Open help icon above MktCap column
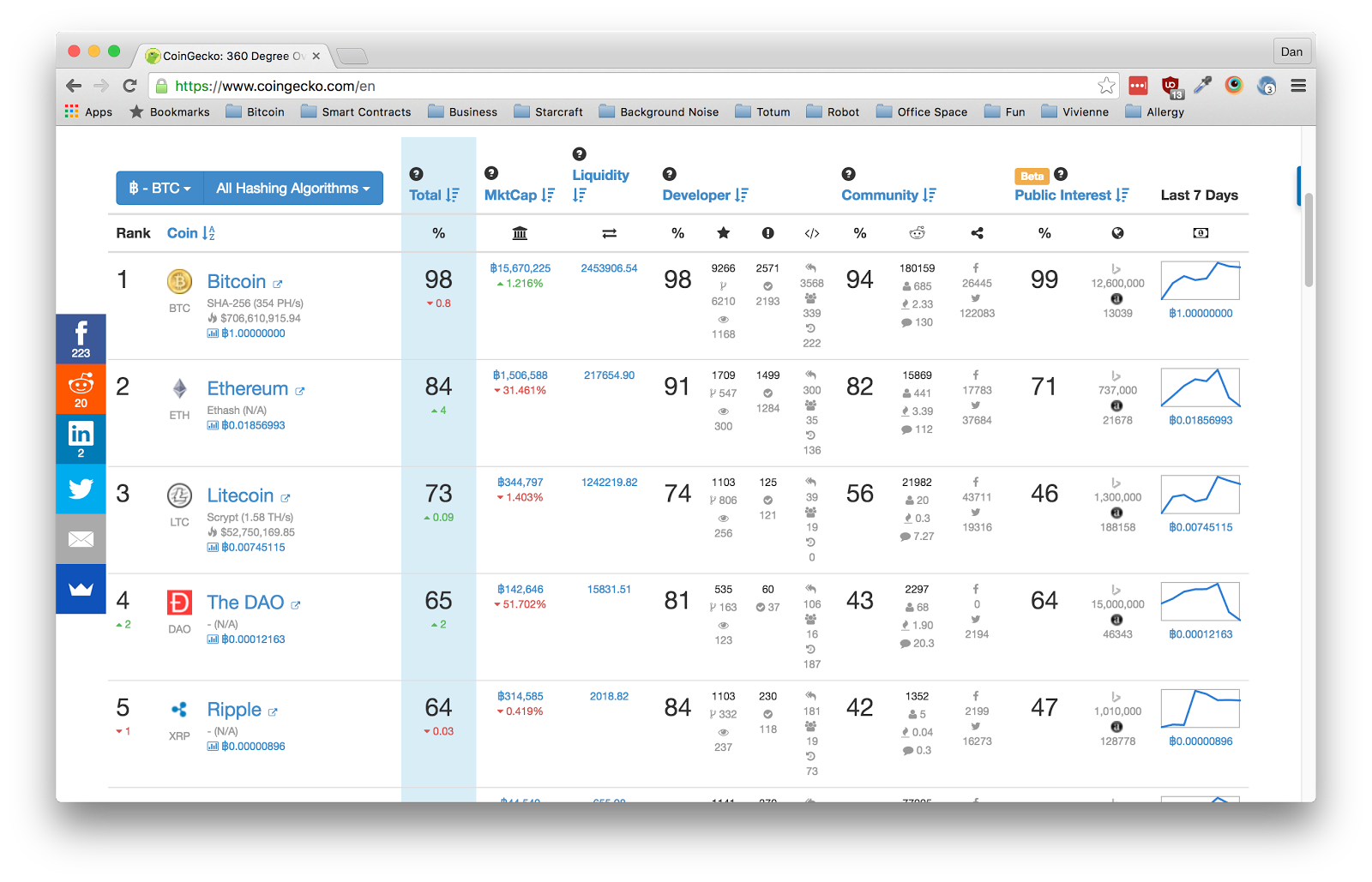This screenshot has height=882, width=1372. [x=491, y=173]
